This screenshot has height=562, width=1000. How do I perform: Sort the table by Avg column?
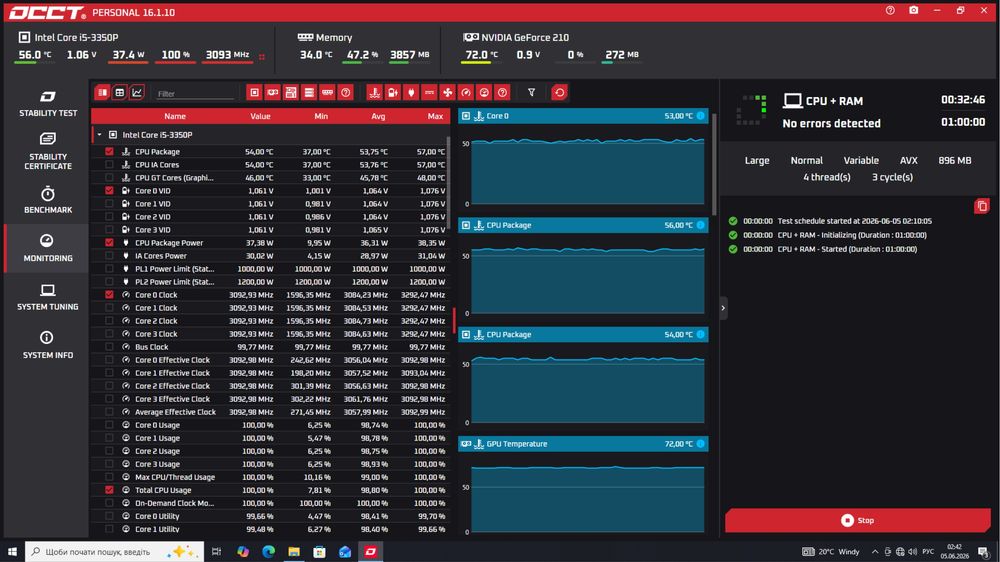(378, 116)
